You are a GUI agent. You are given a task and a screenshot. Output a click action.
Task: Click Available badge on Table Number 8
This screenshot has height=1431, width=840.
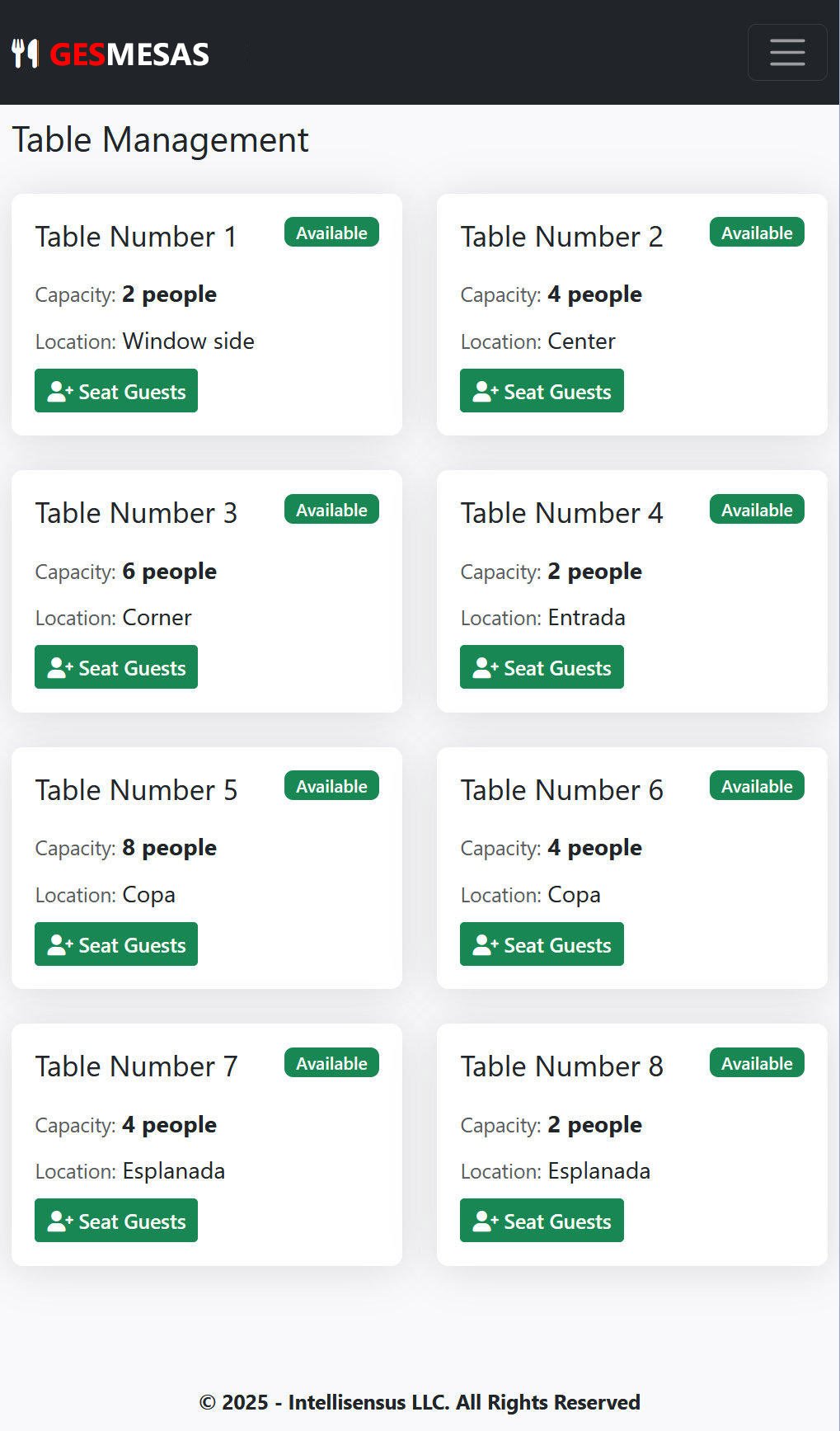click(757, 1063)
